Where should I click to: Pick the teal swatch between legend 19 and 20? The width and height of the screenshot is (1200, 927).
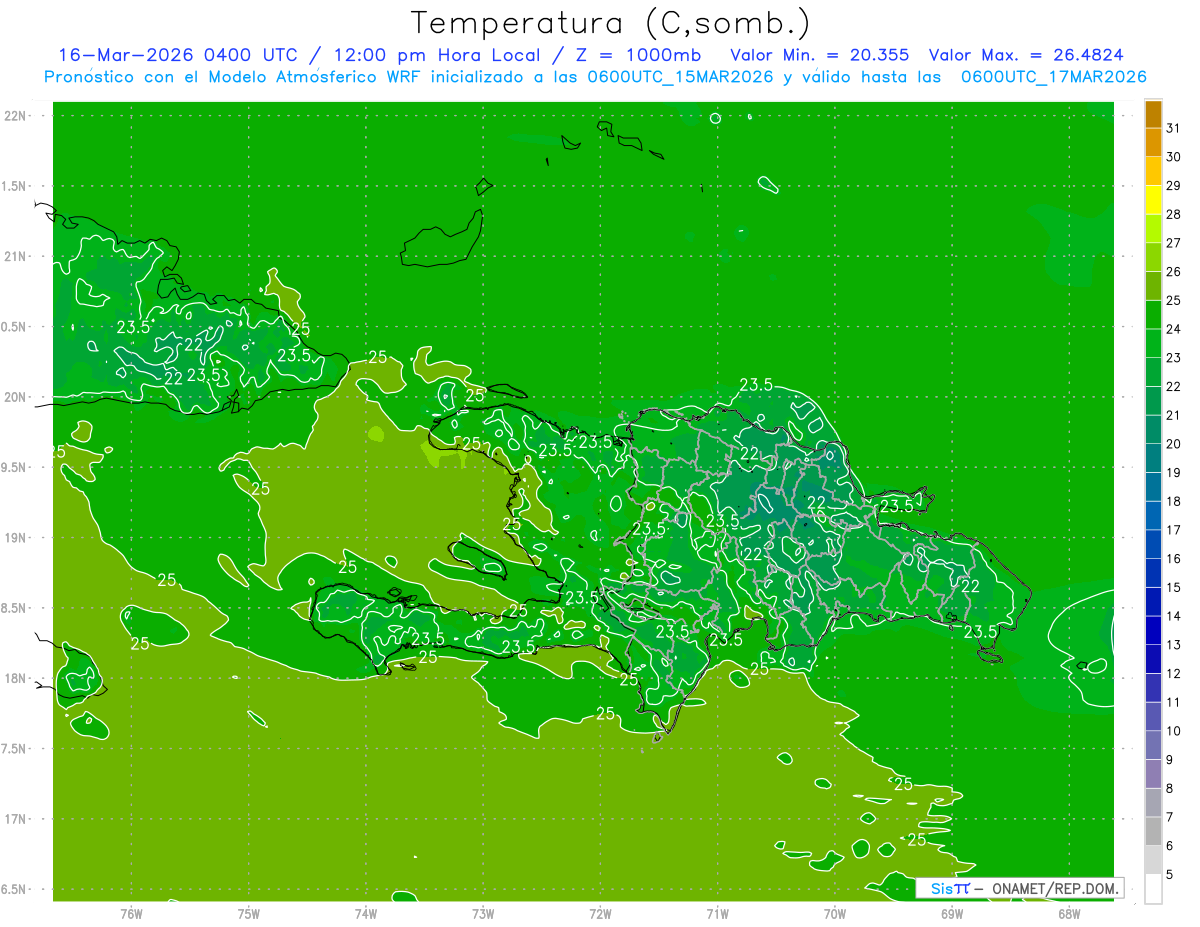coord(1153,458)
